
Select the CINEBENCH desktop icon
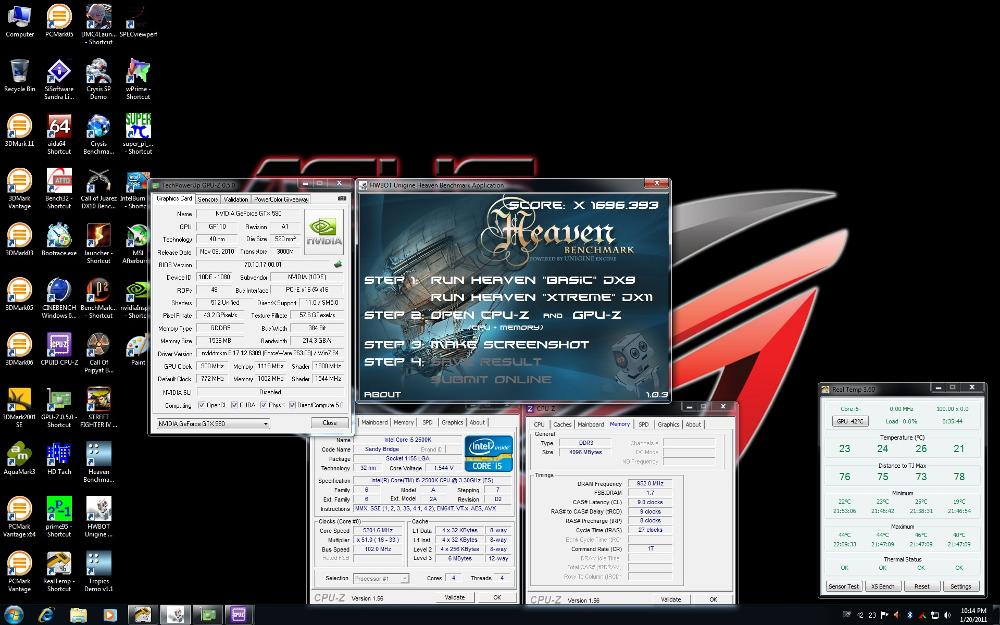[59, 298]
